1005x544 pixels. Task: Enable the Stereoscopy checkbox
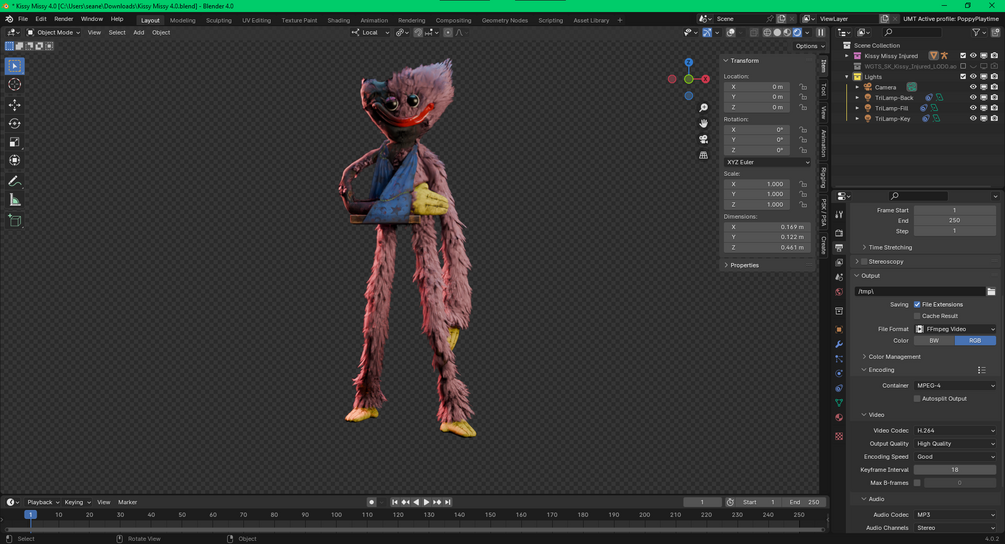click(864, 261)
